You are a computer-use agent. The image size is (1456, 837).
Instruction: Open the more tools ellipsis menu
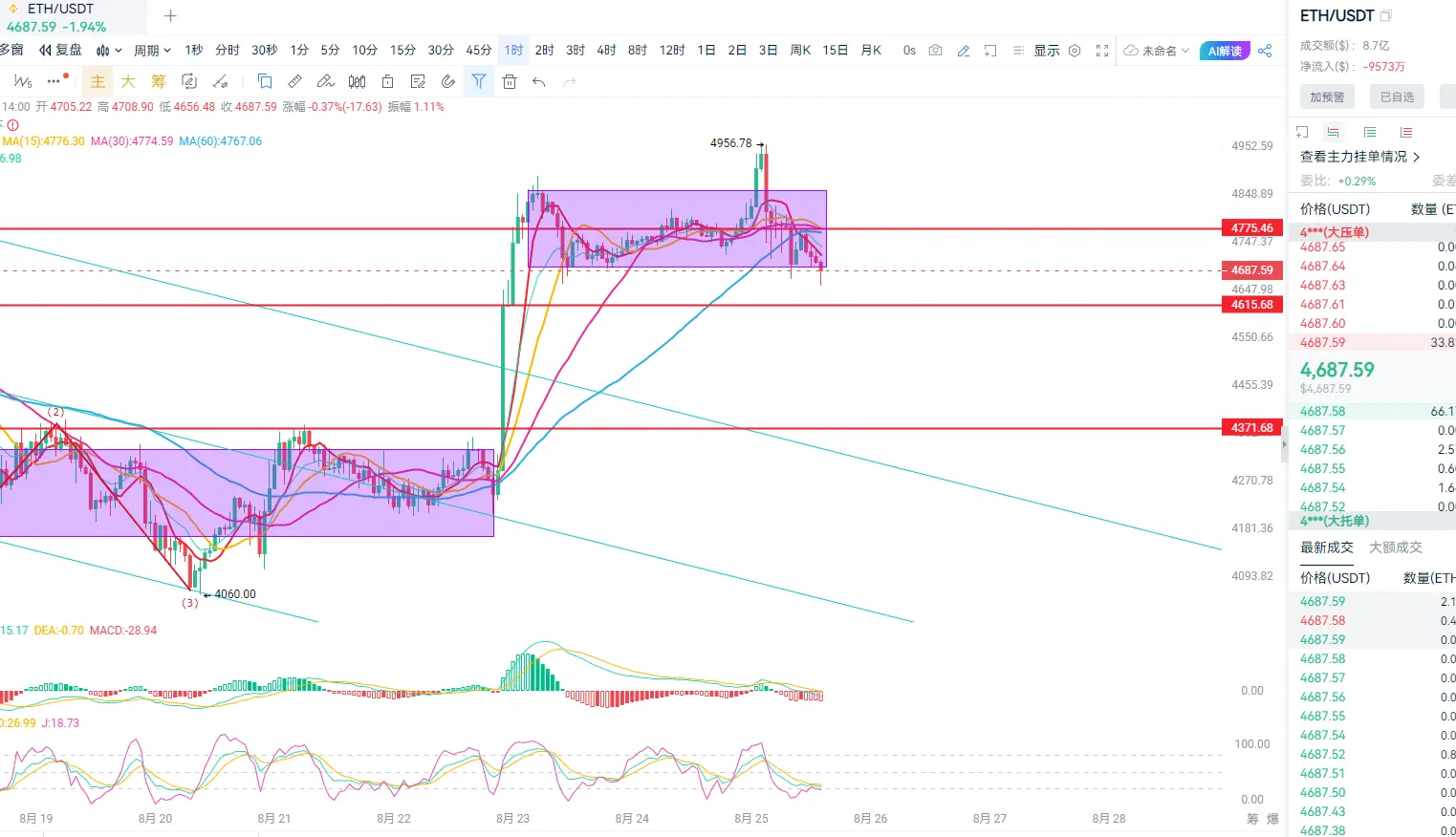tap(54, 81)
